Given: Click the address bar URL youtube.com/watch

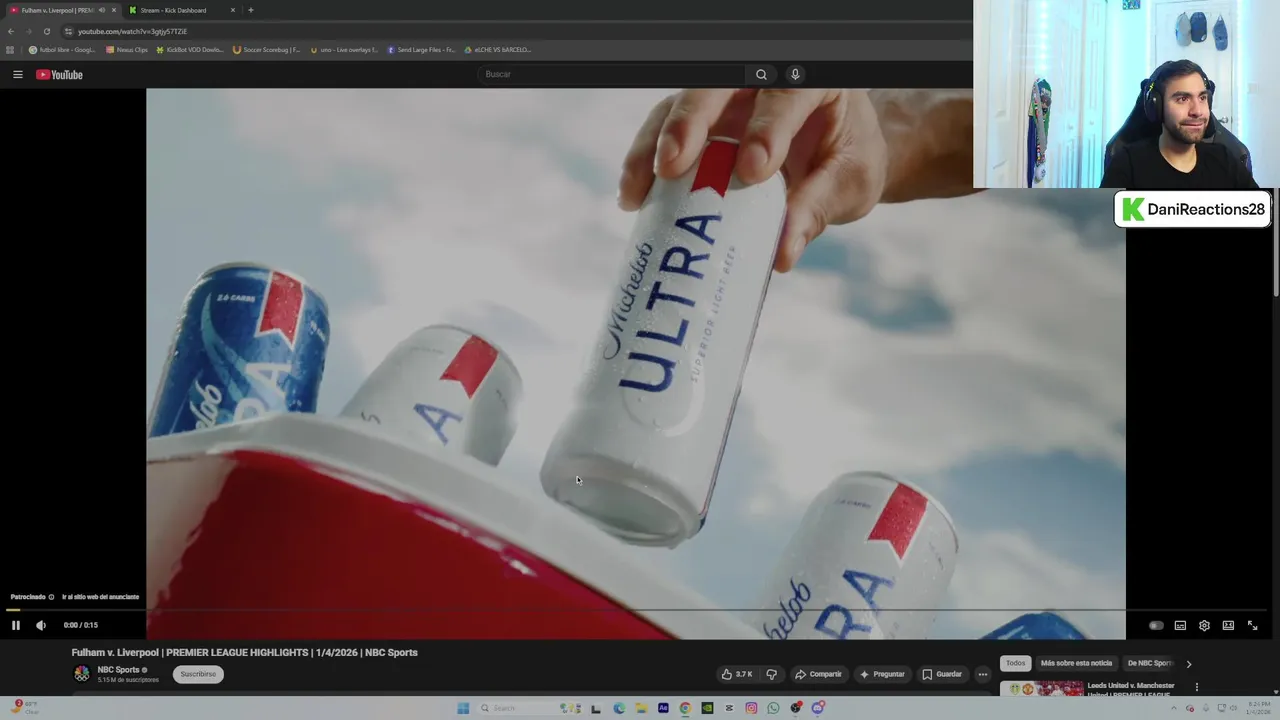Looking at the screenshot, I should [132, 31].
